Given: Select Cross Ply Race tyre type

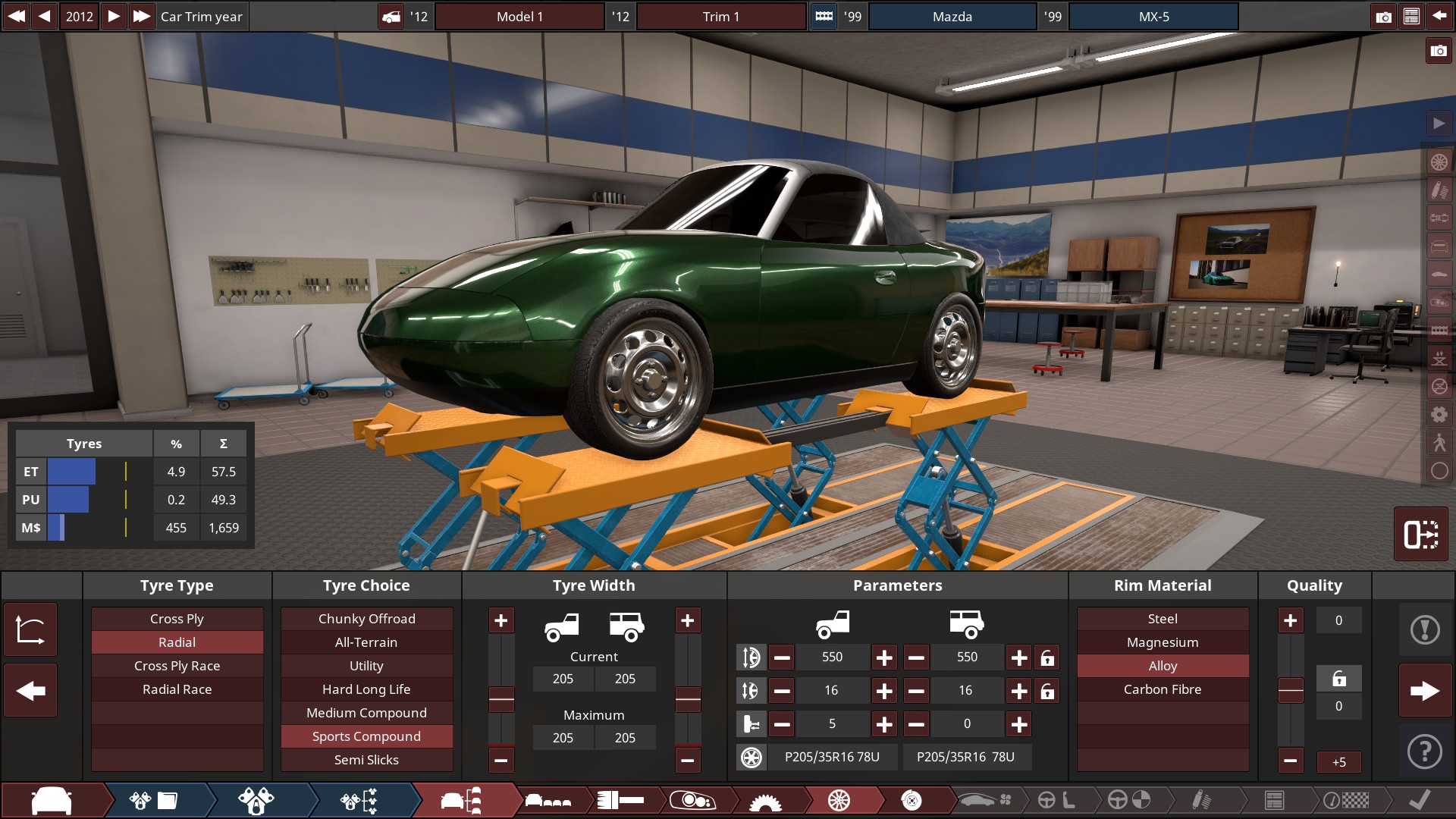Looking at the screenshot, I should [177, 666].
